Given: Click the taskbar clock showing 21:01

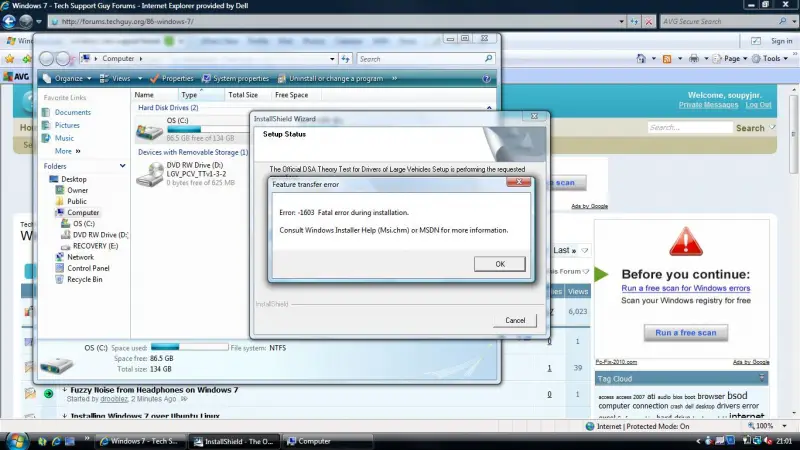Looking at the screenshot, I should pos(784,441).
